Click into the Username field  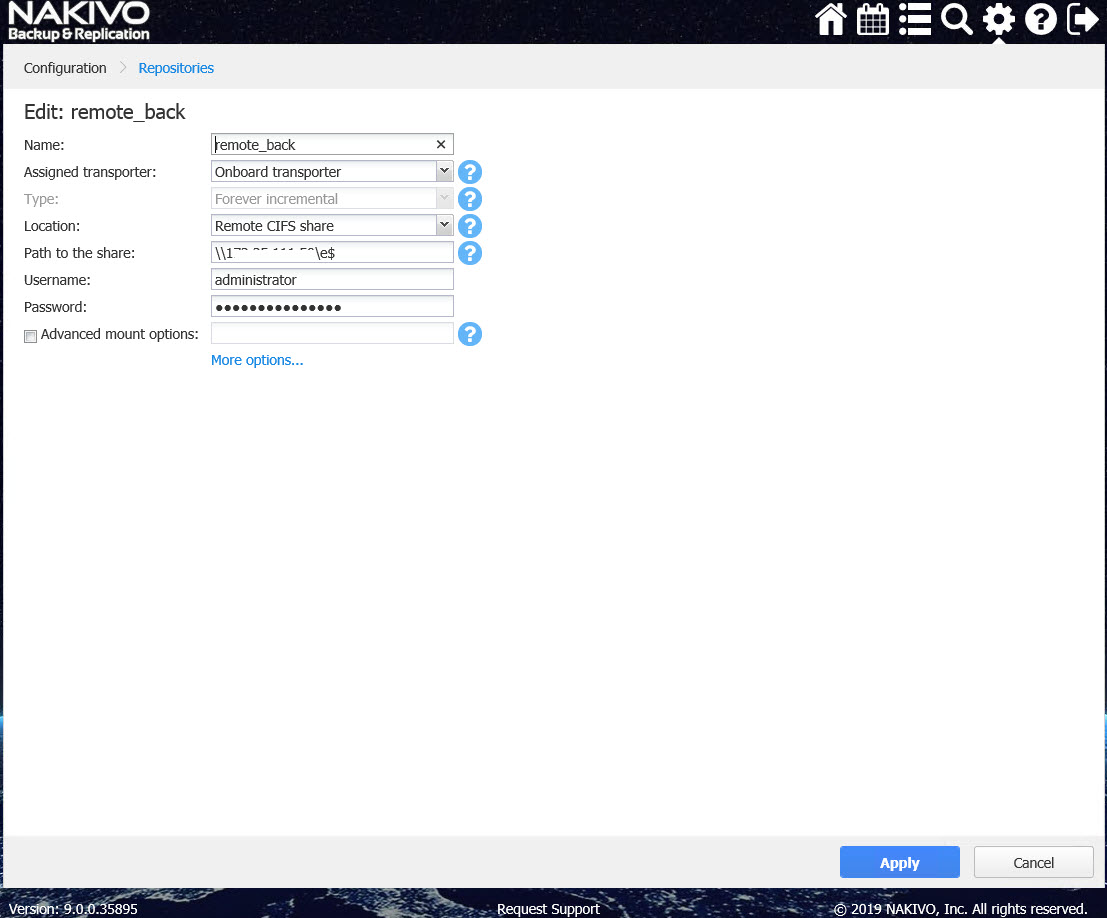[x=332, y=280]
